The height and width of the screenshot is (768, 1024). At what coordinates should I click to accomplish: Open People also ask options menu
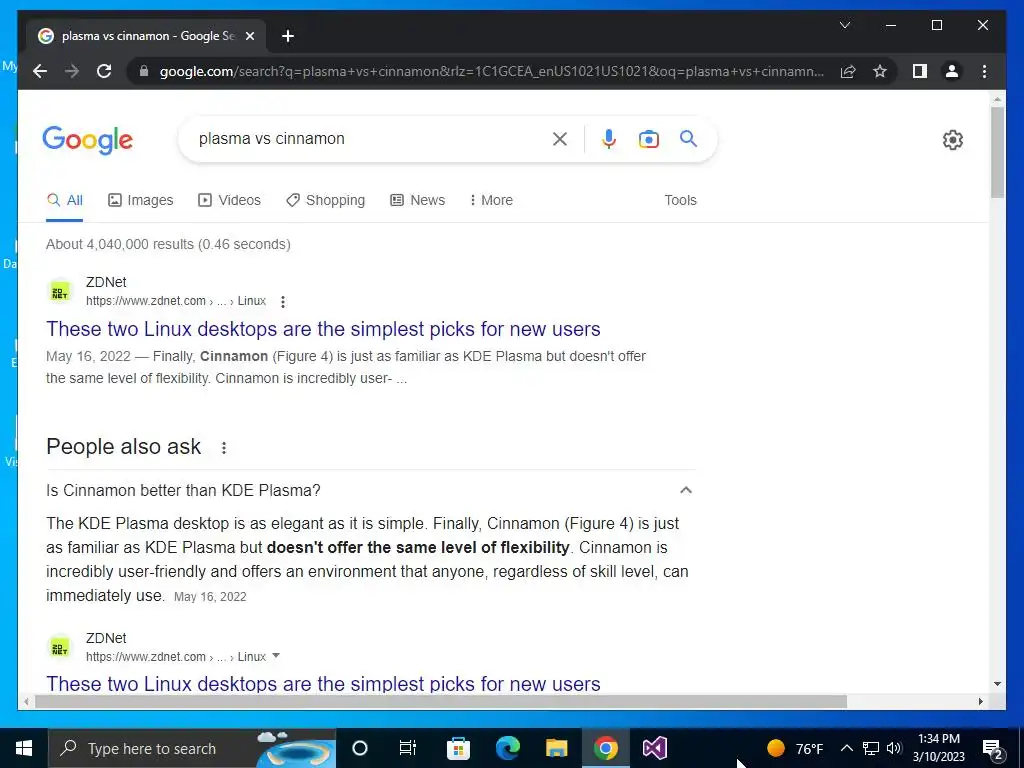pos(224,448)
